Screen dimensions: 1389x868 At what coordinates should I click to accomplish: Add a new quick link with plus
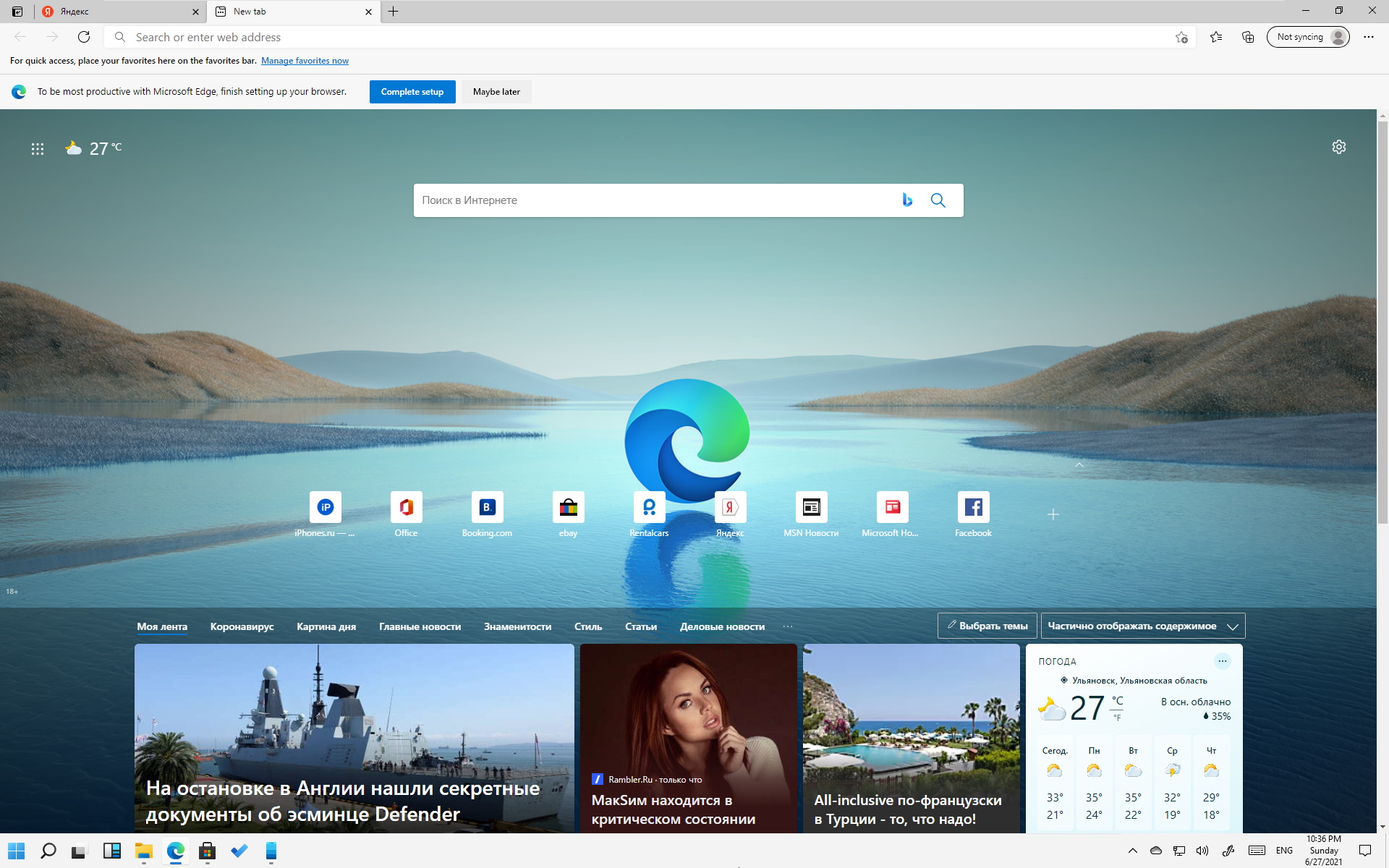pyautogui.click(x=1053, y=514)
